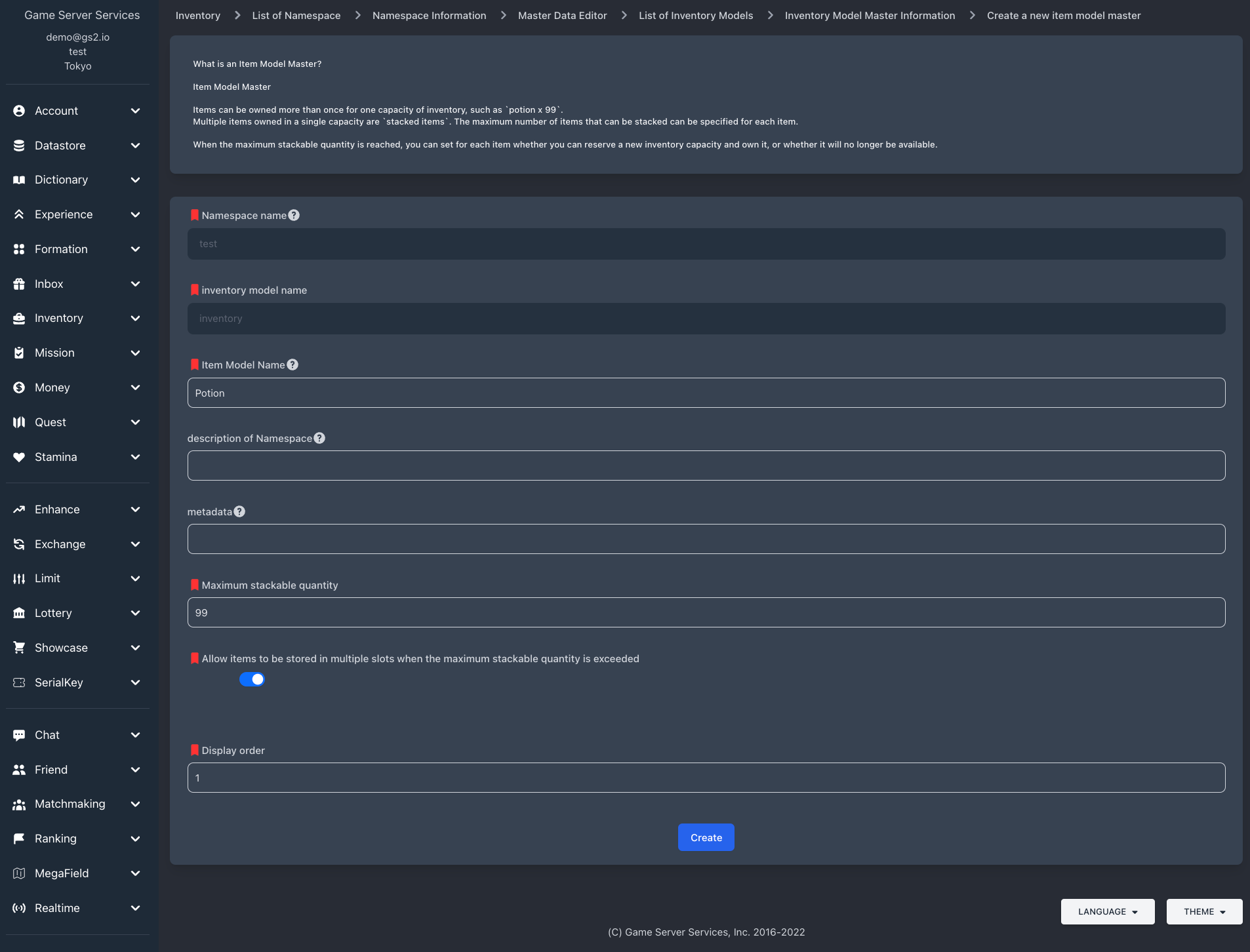Open help for description of Namespace

(319, 438)
